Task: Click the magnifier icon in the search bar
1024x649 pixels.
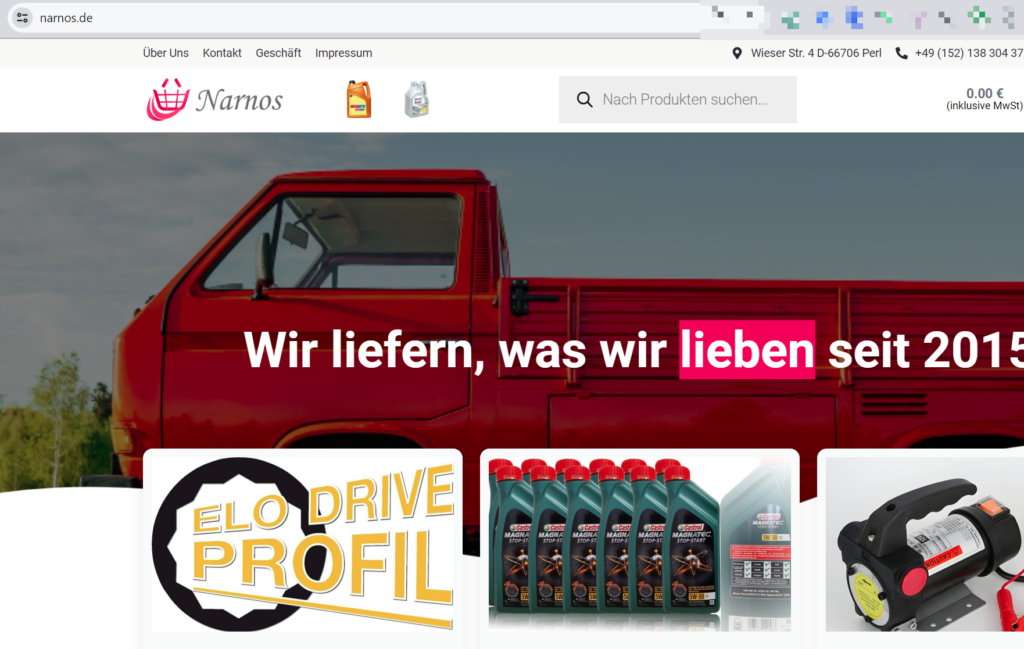Action: (585, 99)
